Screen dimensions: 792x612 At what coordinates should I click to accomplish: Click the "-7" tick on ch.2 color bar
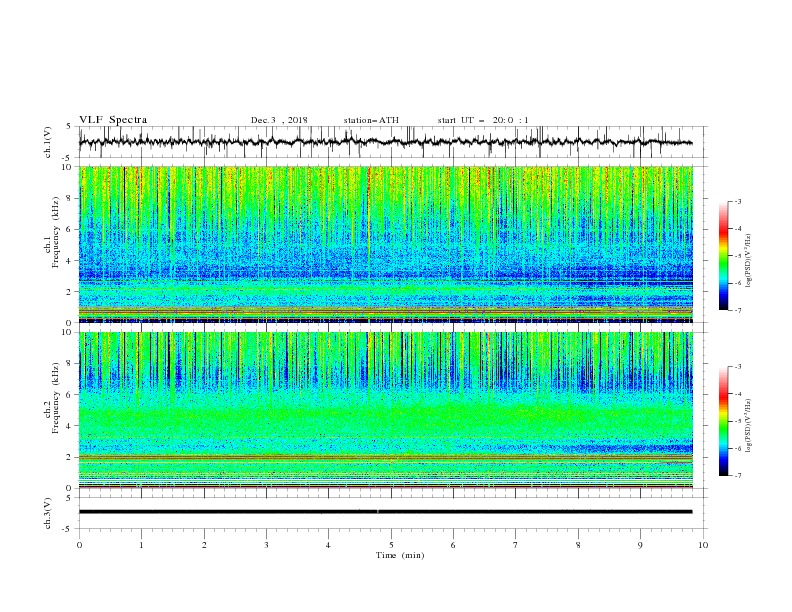coord(737,475)
